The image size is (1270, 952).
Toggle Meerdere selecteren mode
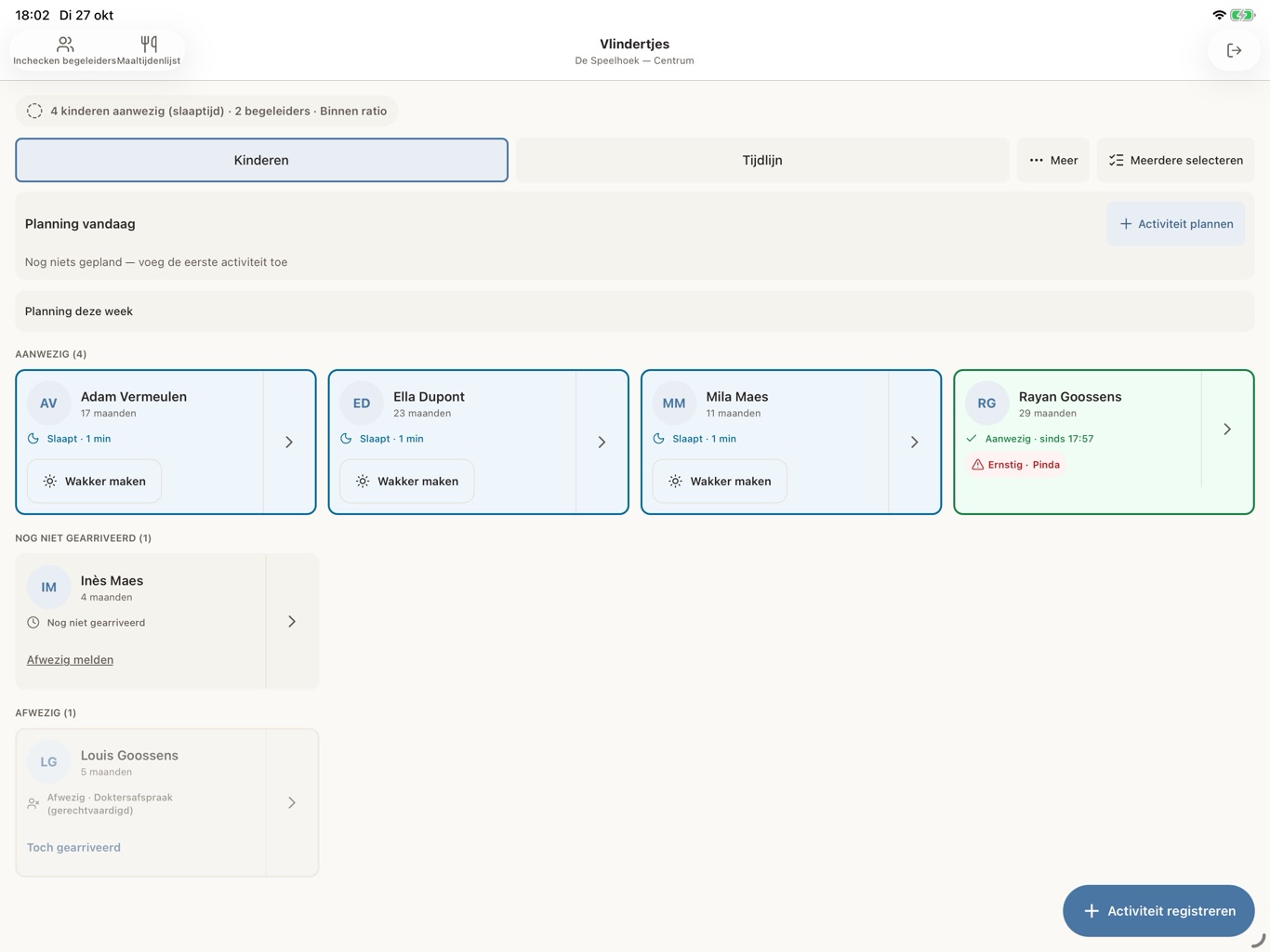1175,160
